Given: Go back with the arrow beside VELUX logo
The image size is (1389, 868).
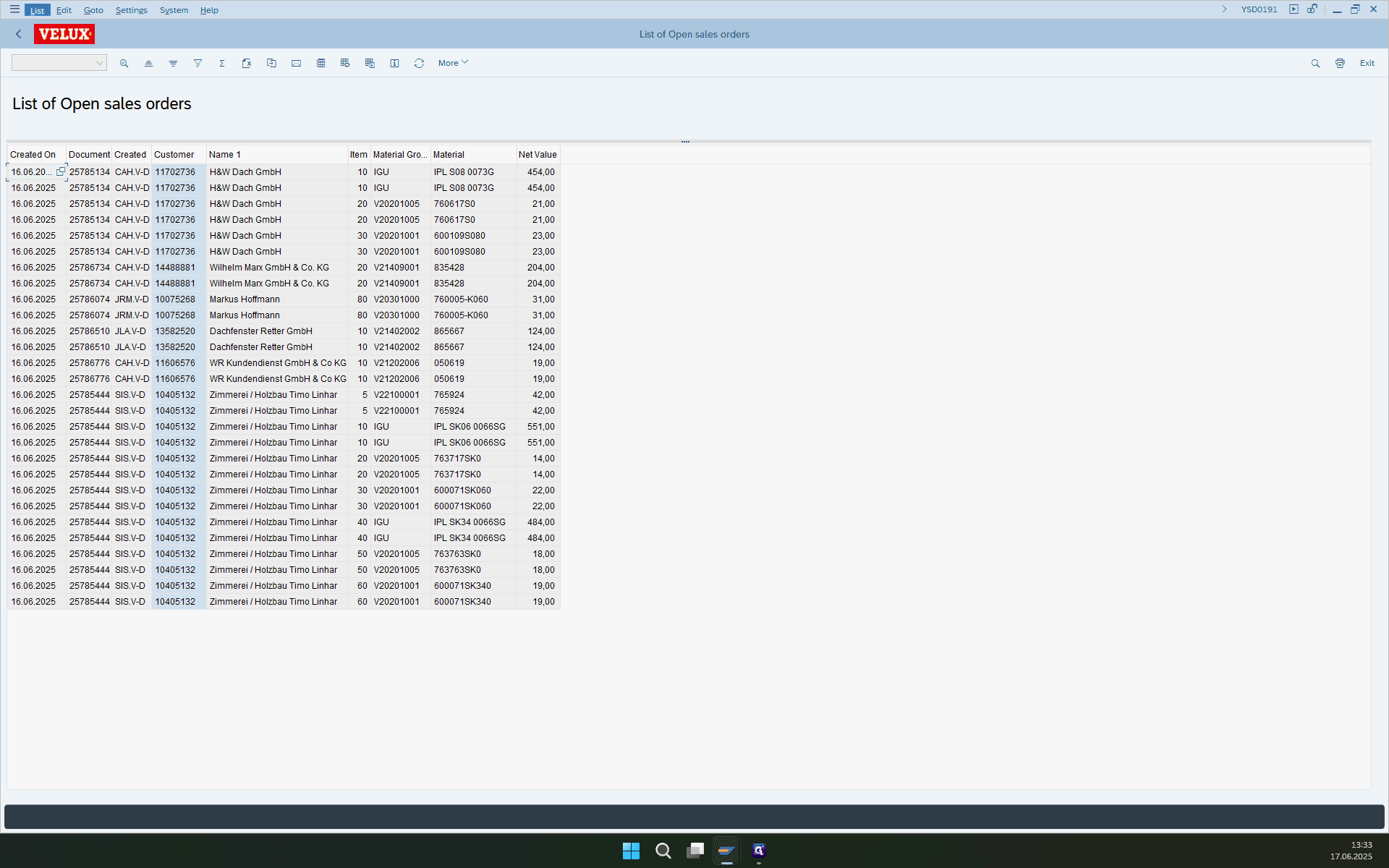Looking at the screenshot, I should 19,34.
